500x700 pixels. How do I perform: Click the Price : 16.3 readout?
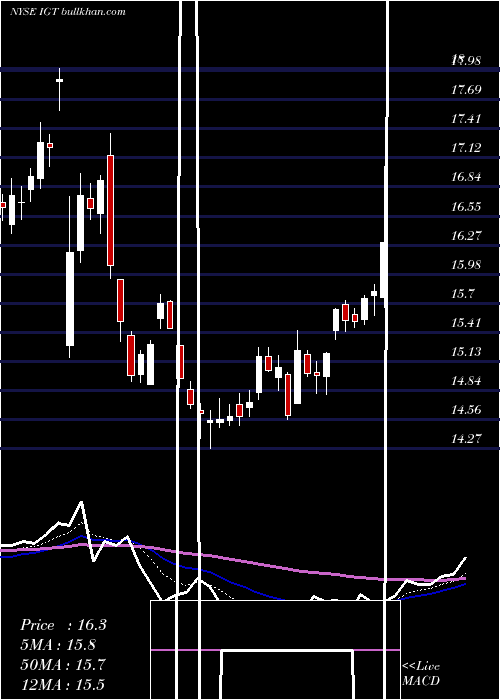click(x=63, y=625)
